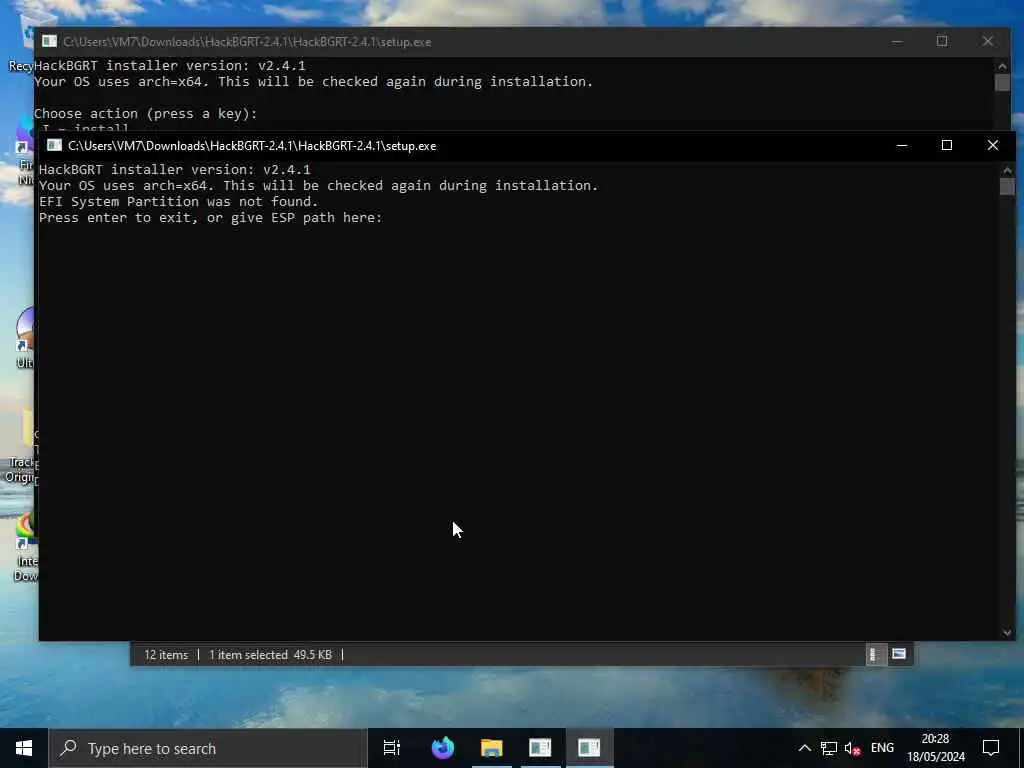Image resolution: width=1024 pixels, height=768 pixels.
Task: Click front console 'Your OS uses arch=x64' line
Action: 318,185
